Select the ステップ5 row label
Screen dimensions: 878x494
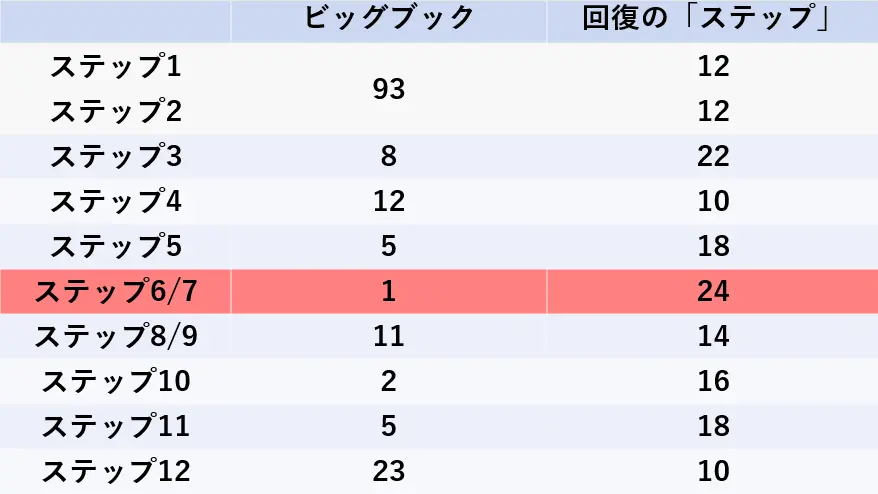[x=116, y=246]
